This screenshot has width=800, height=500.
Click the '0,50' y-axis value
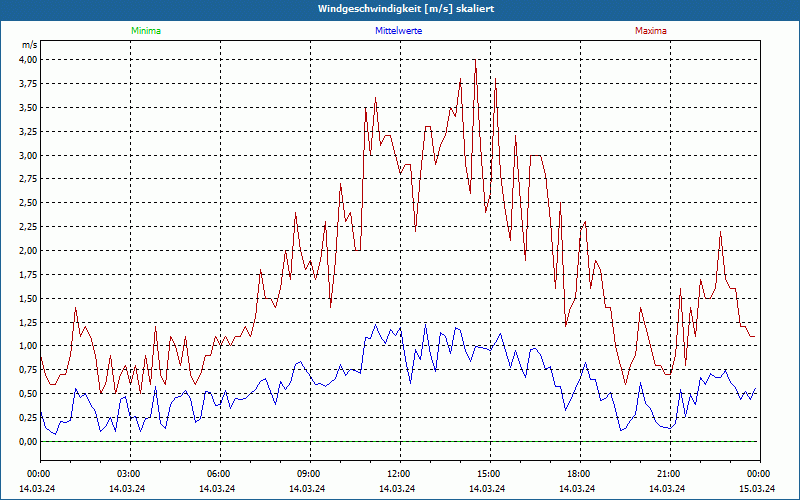[x=28, y=394]
